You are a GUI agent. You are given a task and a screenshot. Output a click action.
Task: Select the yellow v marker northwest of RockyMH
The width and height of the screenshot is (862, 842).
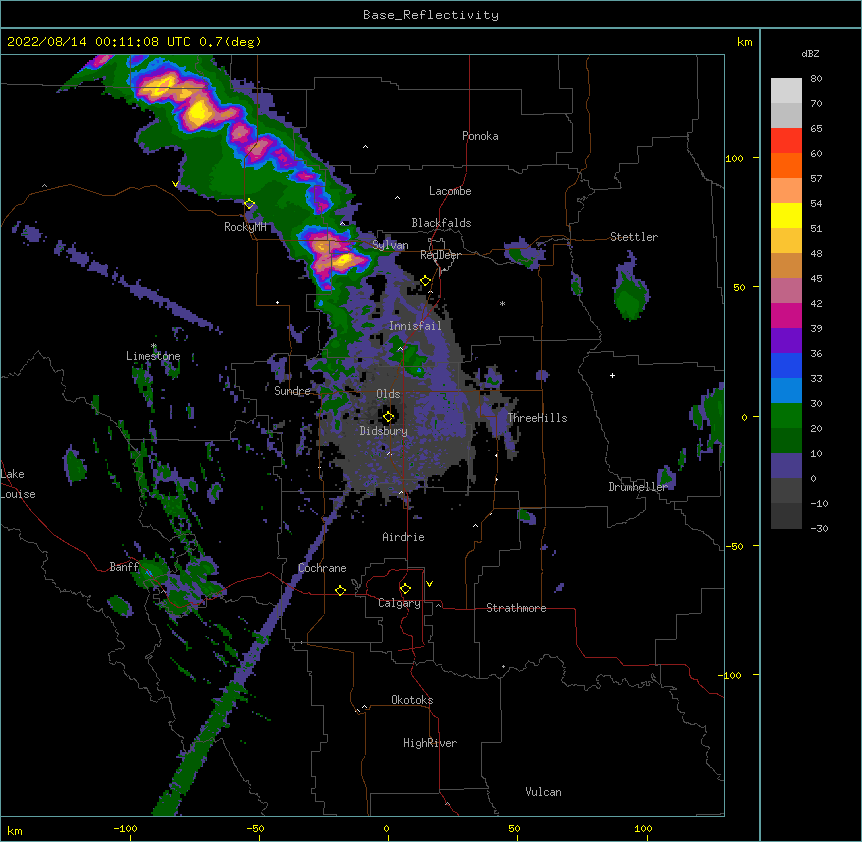click(175, 184)
